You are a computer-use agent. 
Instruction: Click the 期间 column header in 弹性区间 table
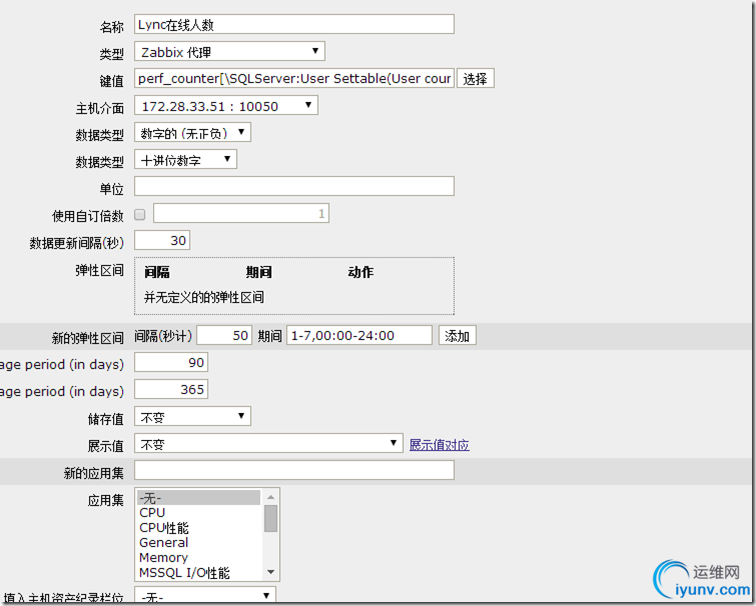tap(259, 272)
